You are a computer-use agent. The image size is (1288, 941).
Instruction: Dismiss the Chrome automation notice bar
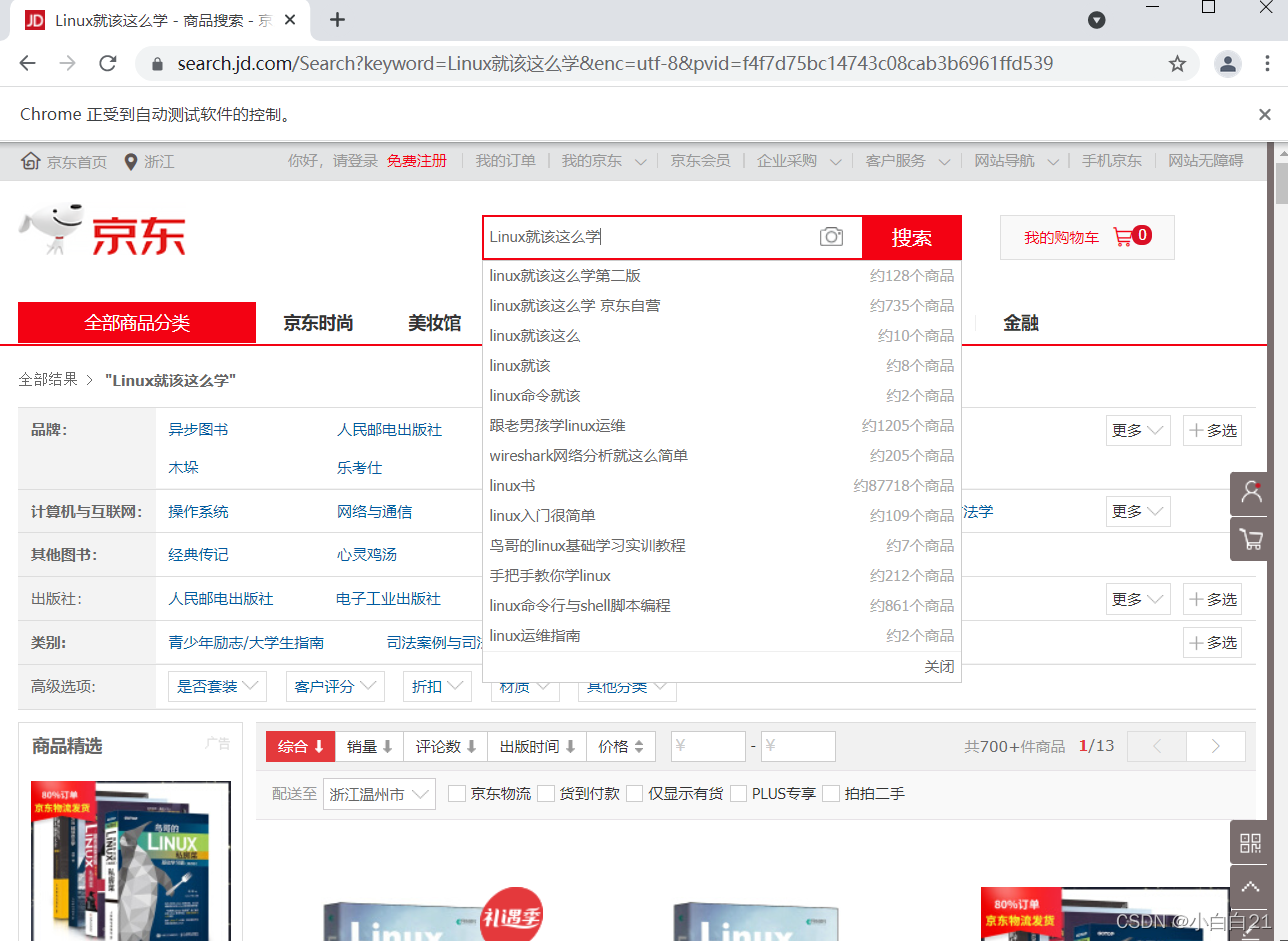point(1265,115)
